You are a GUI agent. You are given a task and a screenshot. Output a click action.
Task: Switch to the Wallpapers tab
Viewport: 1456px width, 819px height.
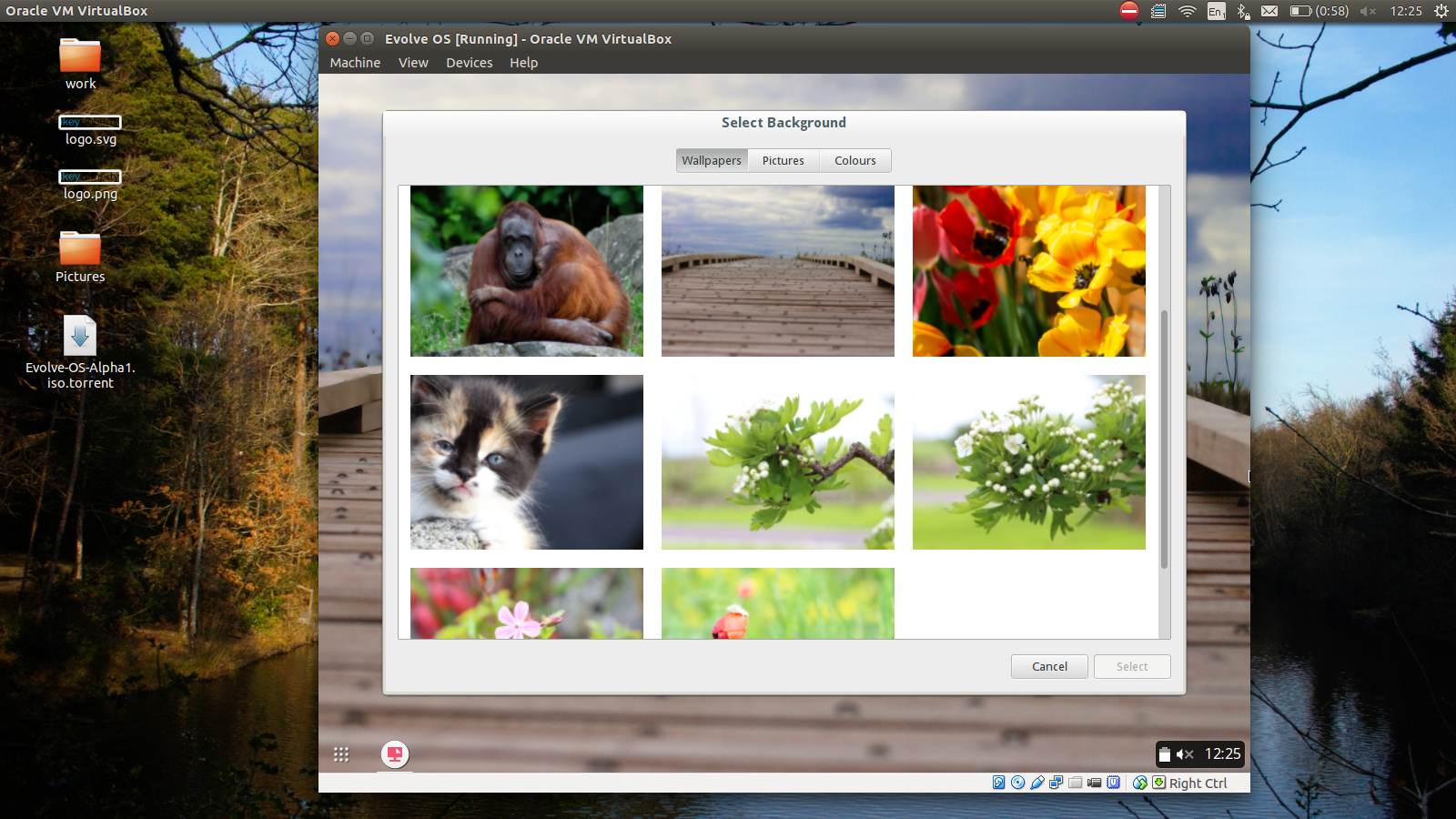click(712, 160)
